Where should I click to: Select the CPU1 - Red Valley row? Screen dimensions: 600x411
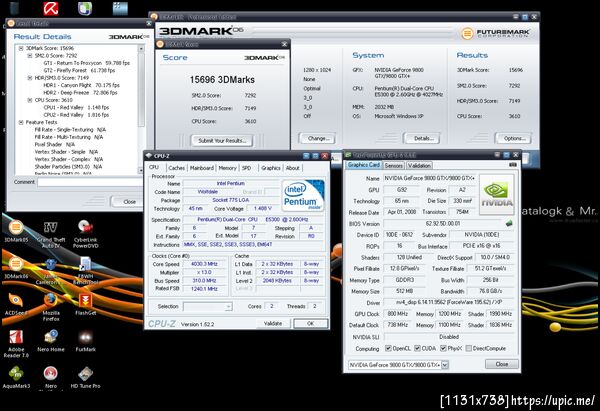(x=76, y=107)
